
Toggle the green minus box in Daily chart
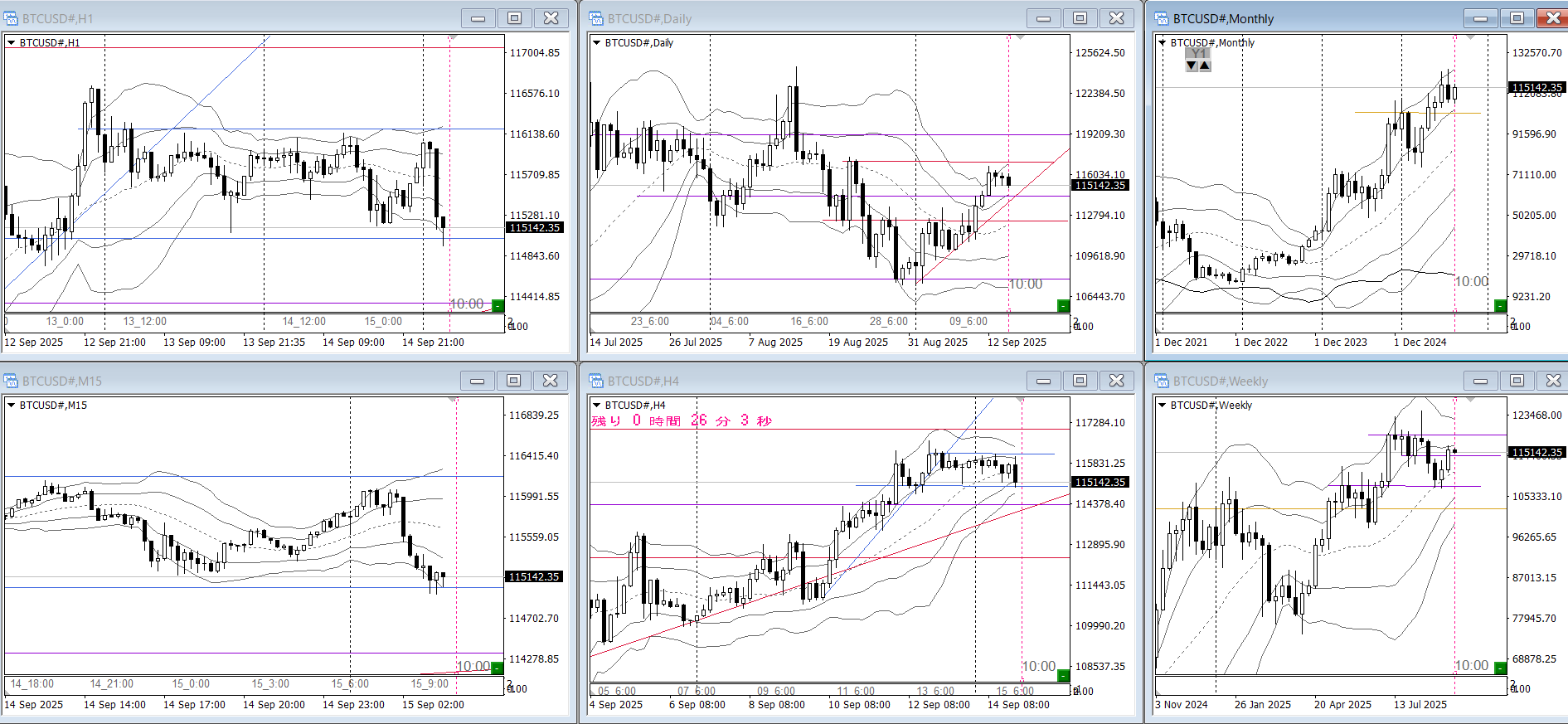pos(1063,306)
